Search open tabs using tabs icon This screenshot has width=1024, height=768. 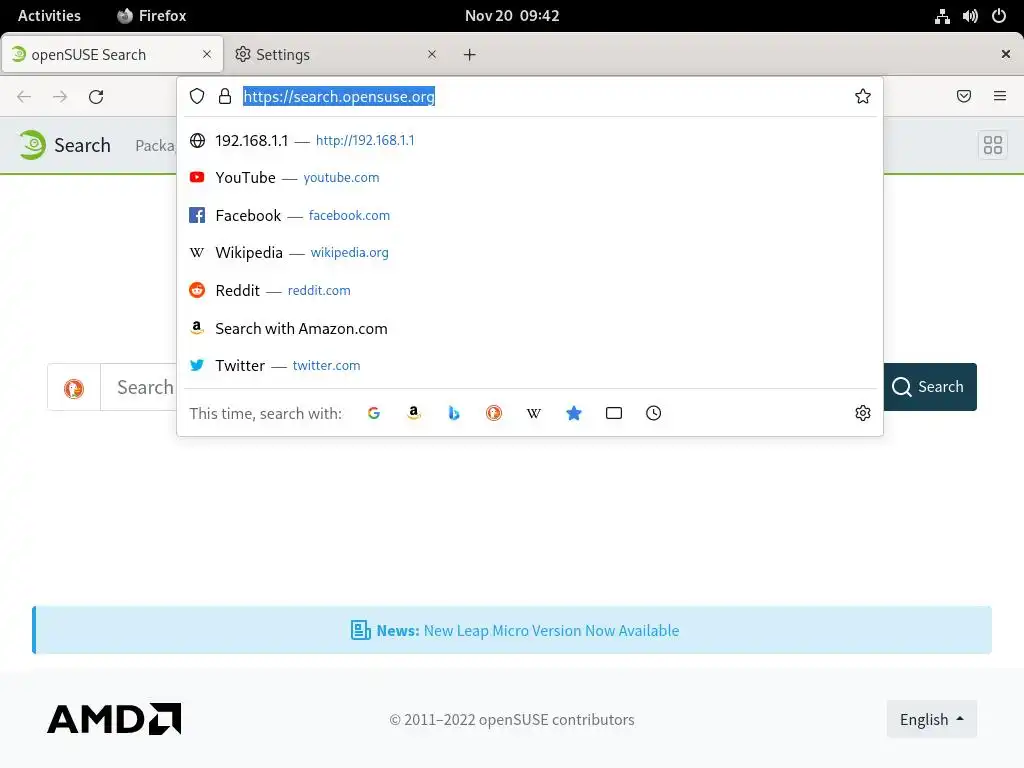pyautogui.click(x=614, y=413)
